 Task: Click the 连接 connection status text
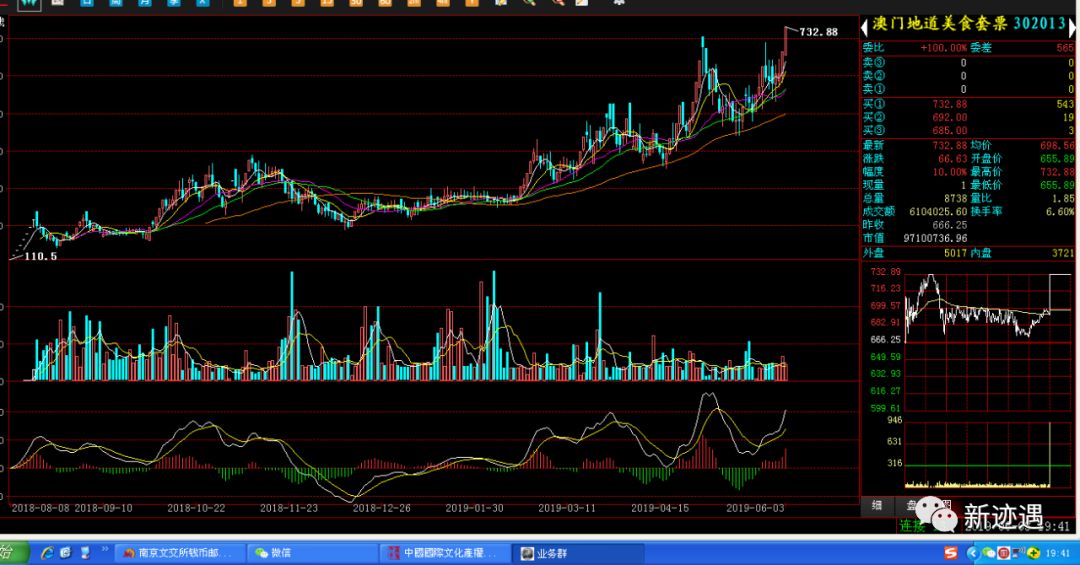point(912,526)
